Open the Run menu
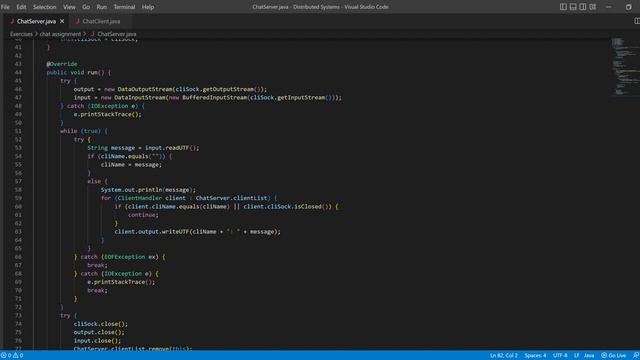 [102, 7]
